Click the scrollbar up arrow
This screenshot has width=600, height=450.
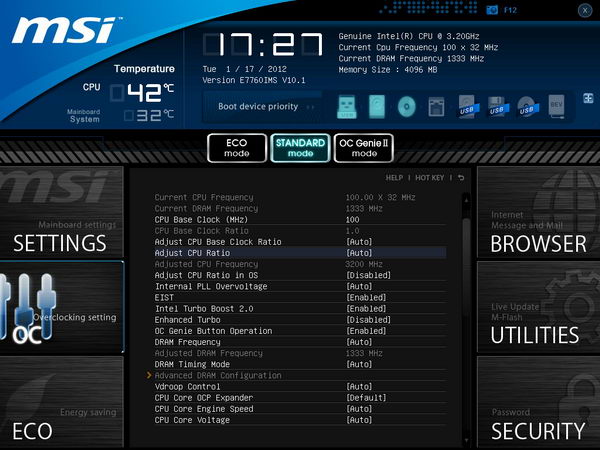466,199
